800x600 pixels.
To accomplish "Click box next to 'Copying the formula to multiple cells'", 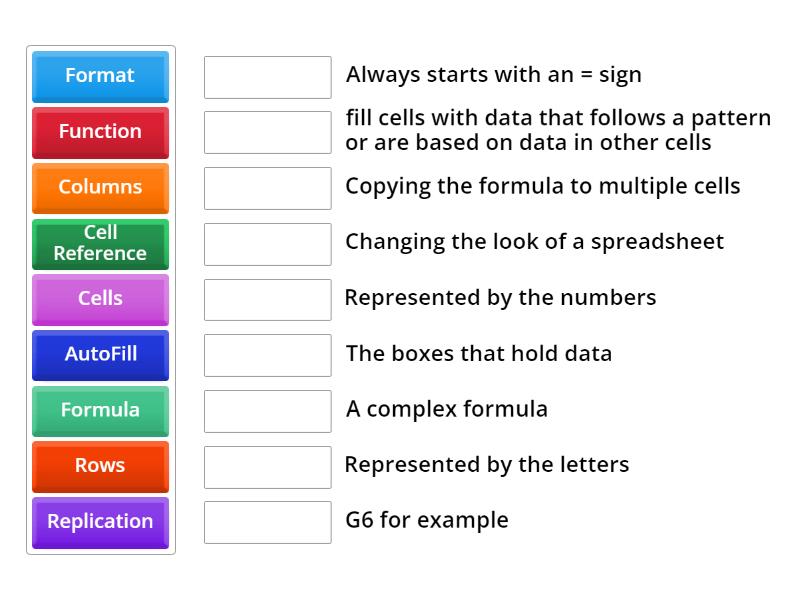I will pos(267,188).
